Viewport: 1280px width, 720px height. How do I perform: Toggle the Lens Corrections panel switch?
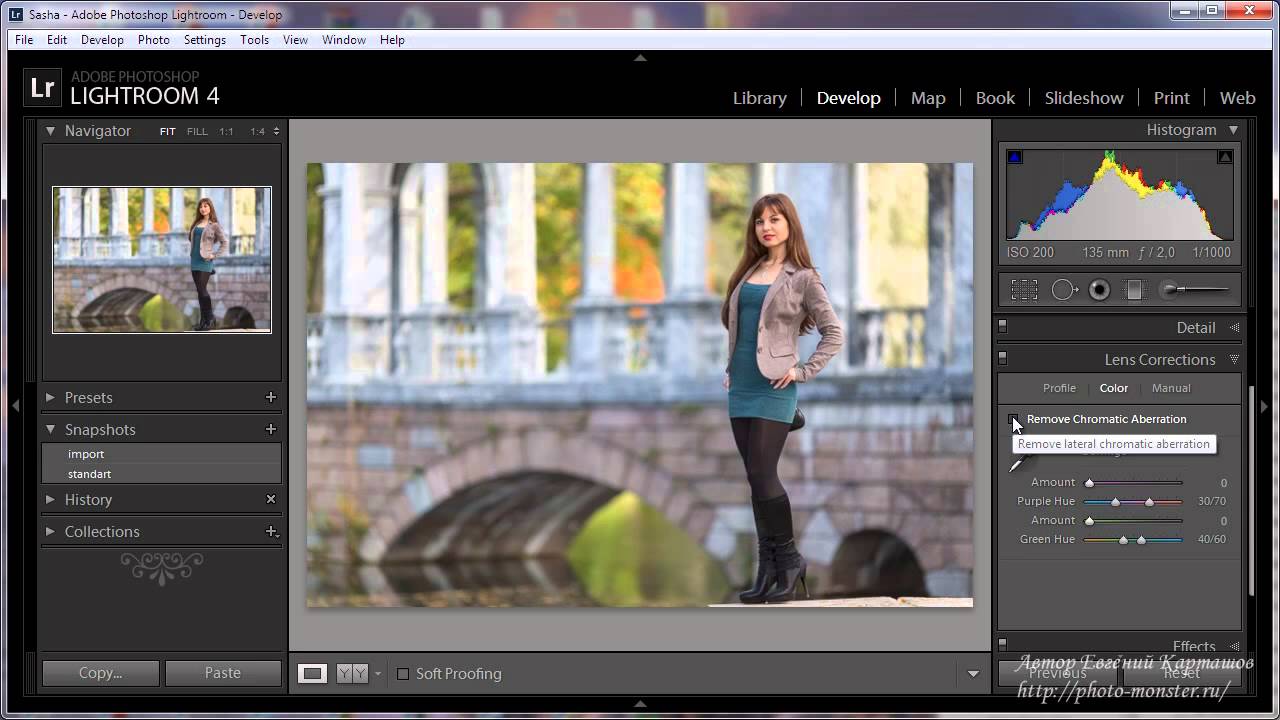[x=1003, y=359]
